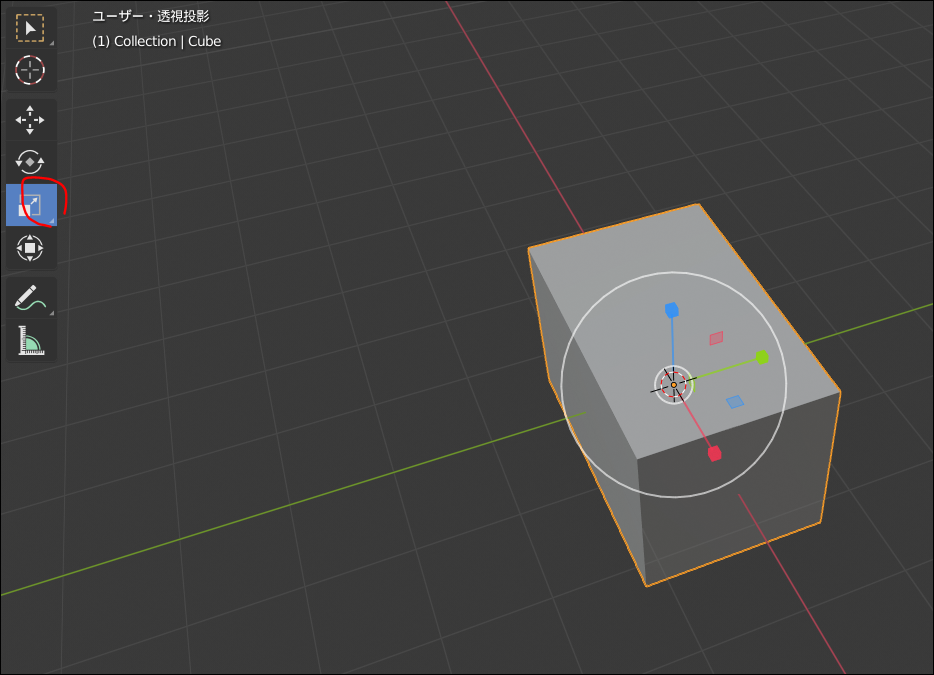Image resolution: width=934 pixels, height=675 pixels.
Task: Select the highlighted Scale tool
Action: pos(31,205)
